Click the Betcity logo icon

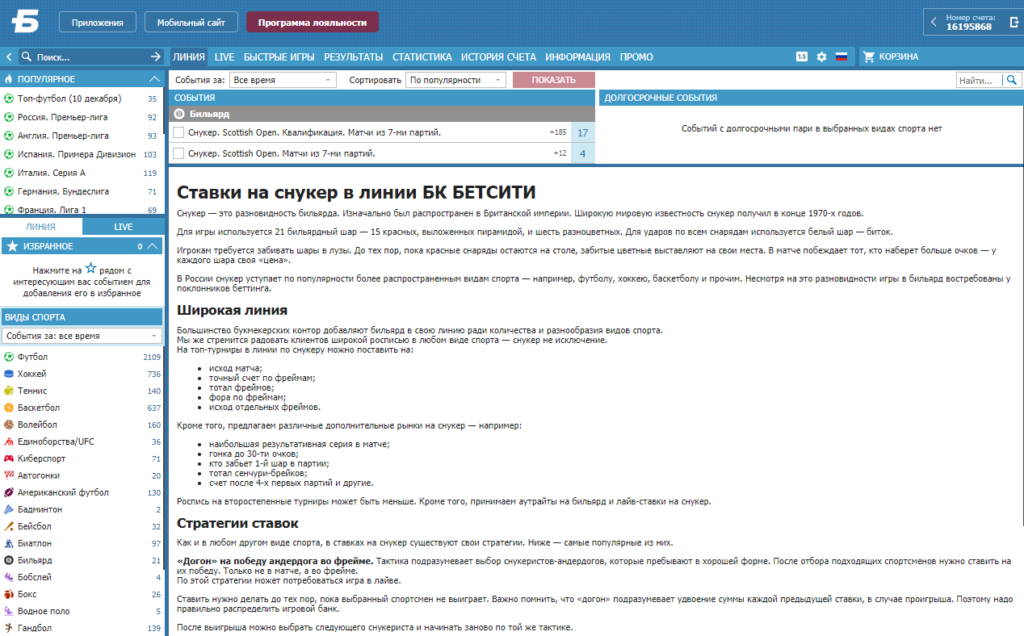tap(25, 21)
